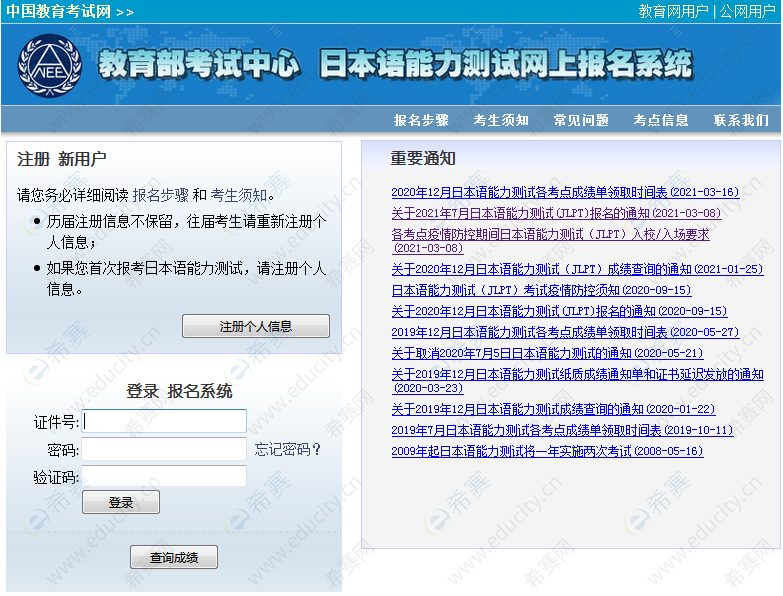783x596 pixels.
Task: Click the 忘记密码? link
Action: coord(287,449)
